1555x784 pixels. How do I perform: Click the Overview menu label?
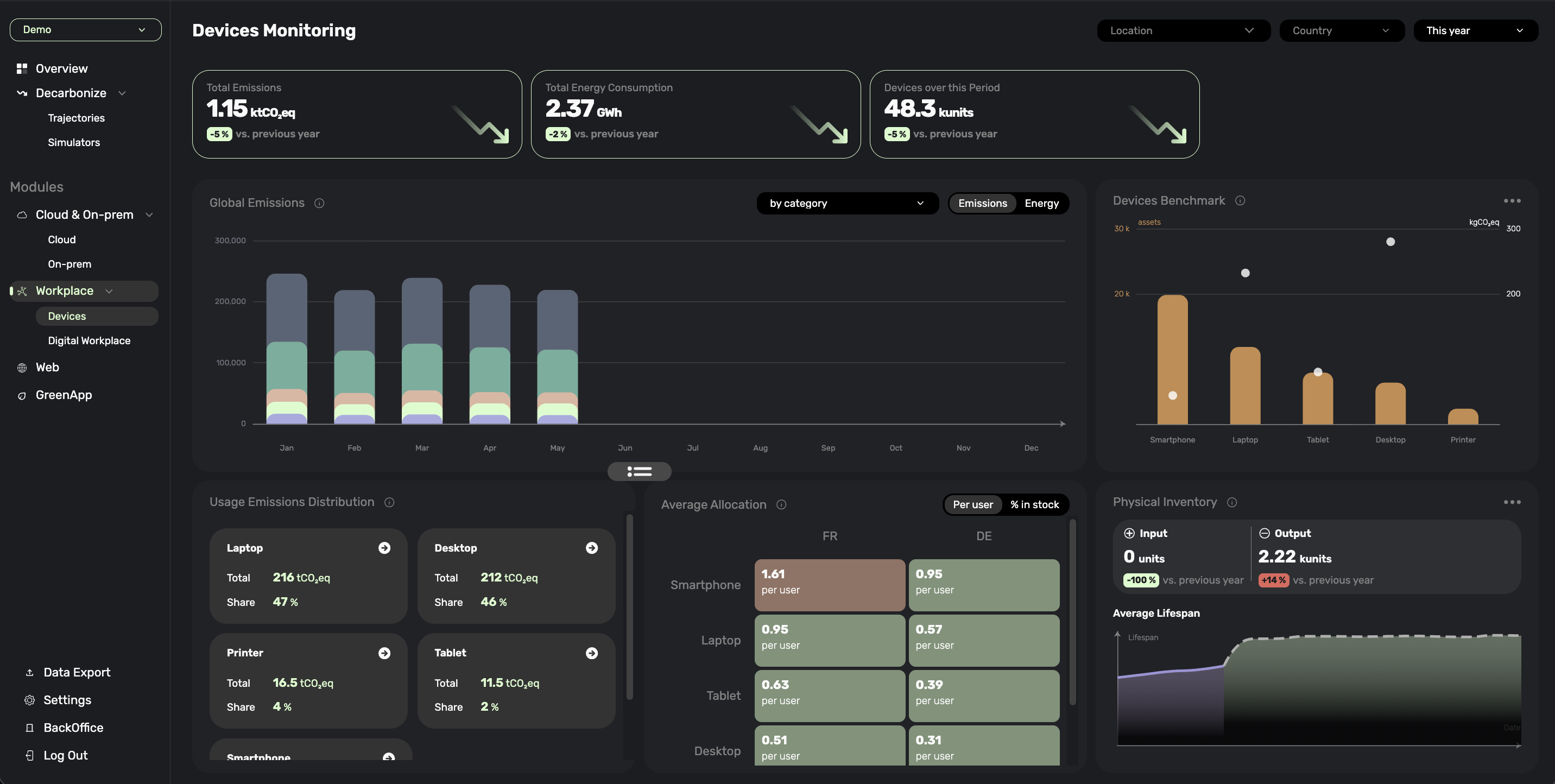61,69
